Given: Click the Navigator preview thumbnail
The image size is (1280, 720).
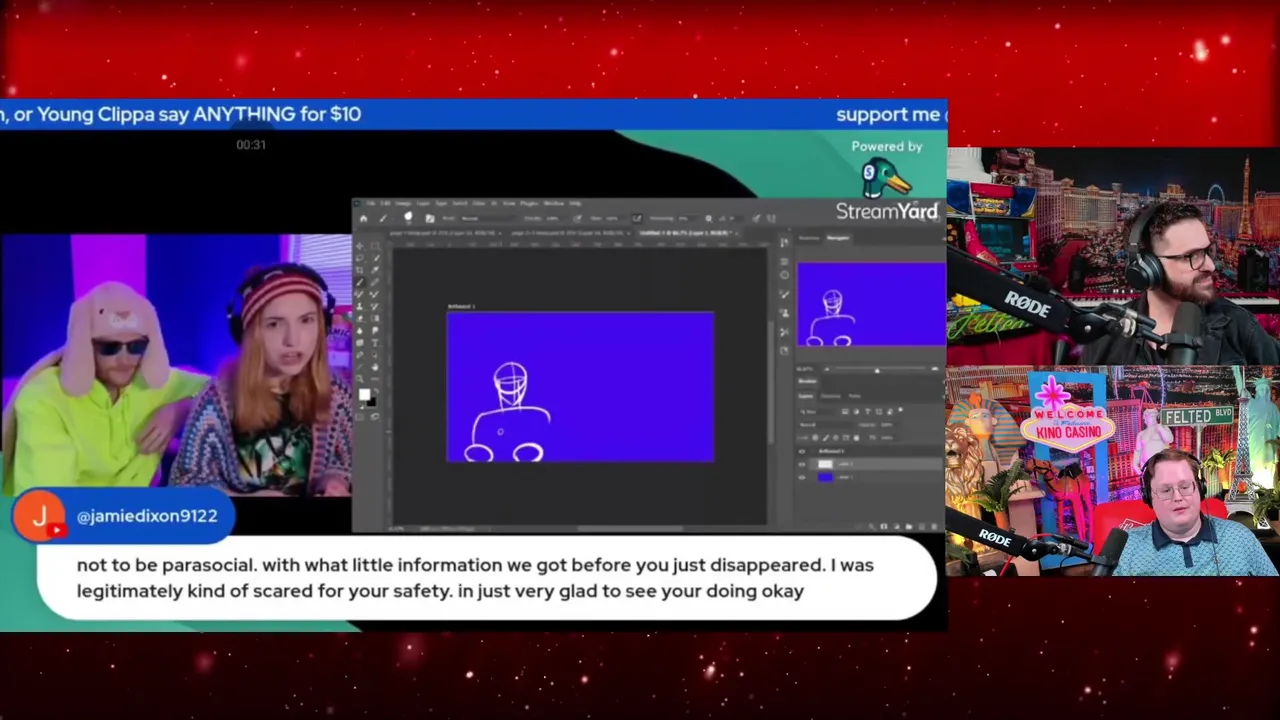Looking at the screenshot, I should [x=871, y=305].
